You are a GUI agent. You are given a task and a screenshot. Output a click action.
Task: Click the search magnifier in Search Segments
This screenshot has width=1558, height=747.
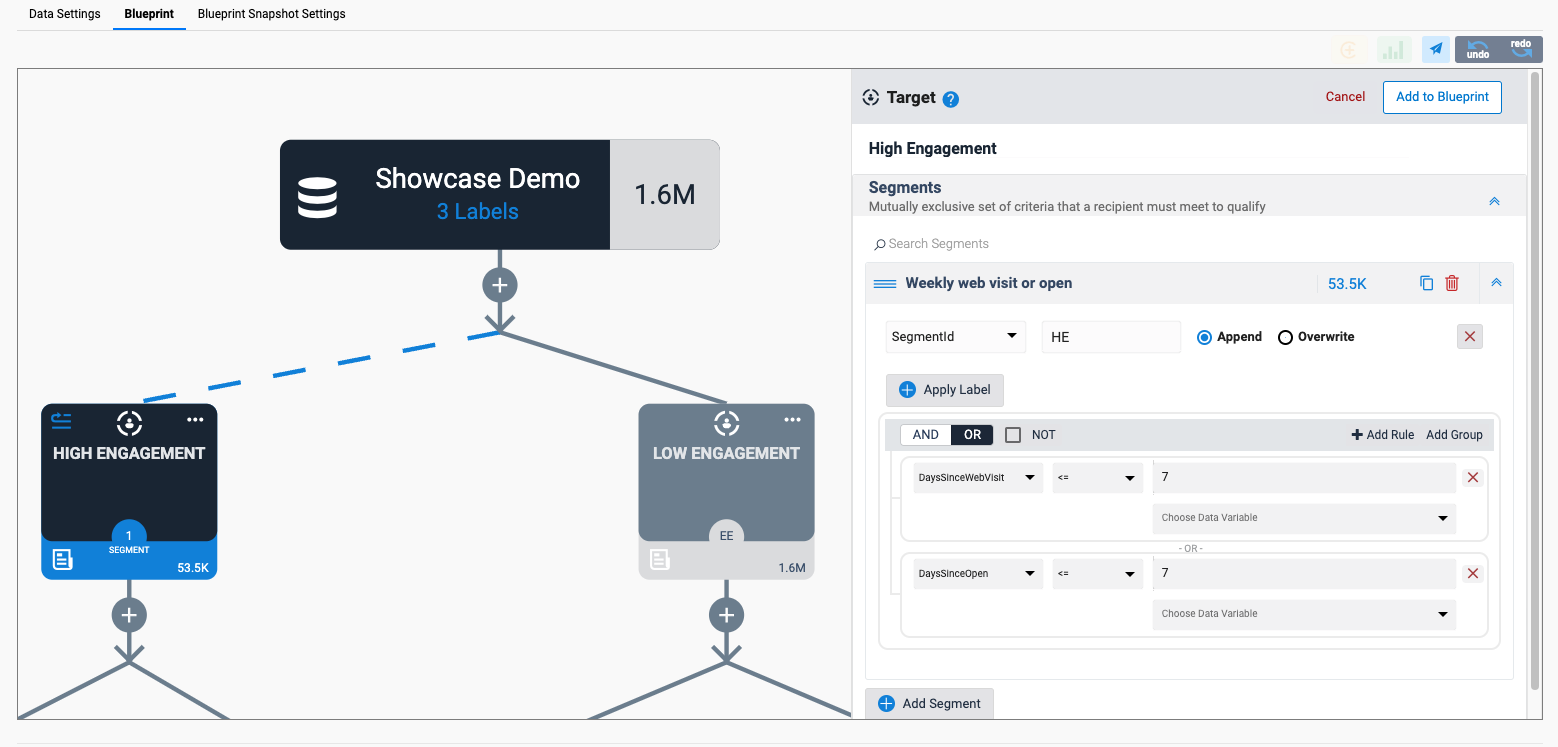click(x=880, y=244)
